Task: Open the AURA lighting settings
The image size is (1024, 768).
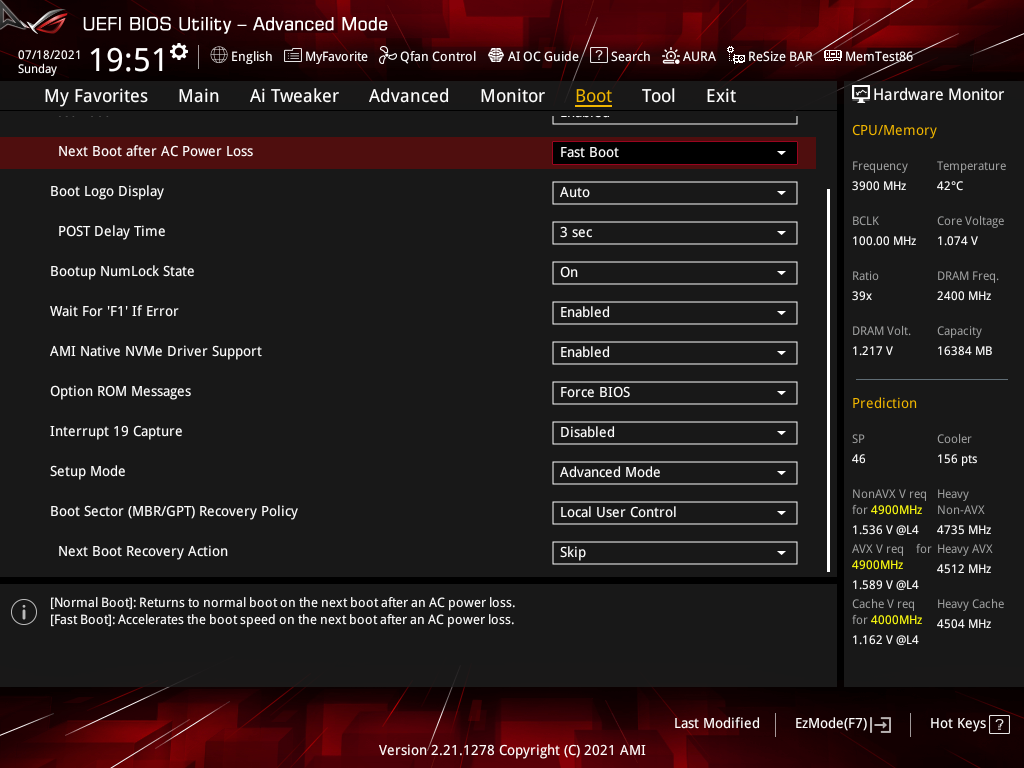Action: pos(689,56)
